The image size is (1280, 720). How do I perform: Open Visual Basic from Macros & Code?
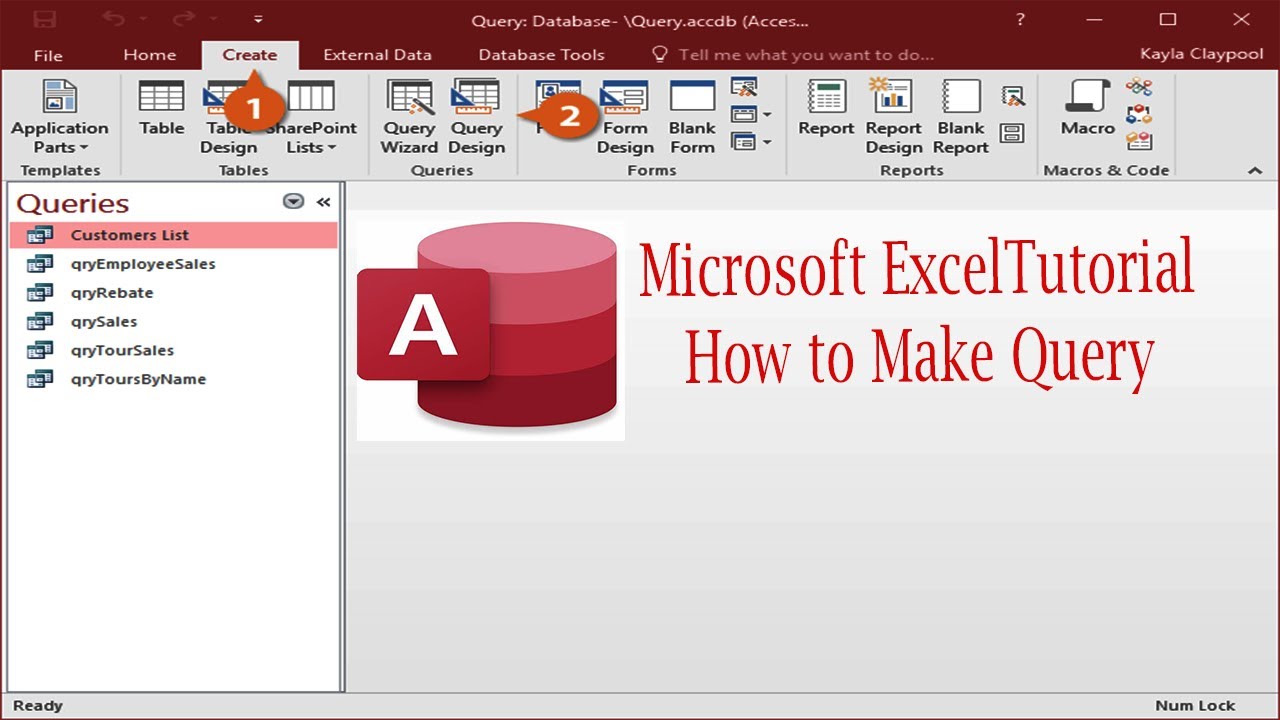[1139, 141]
